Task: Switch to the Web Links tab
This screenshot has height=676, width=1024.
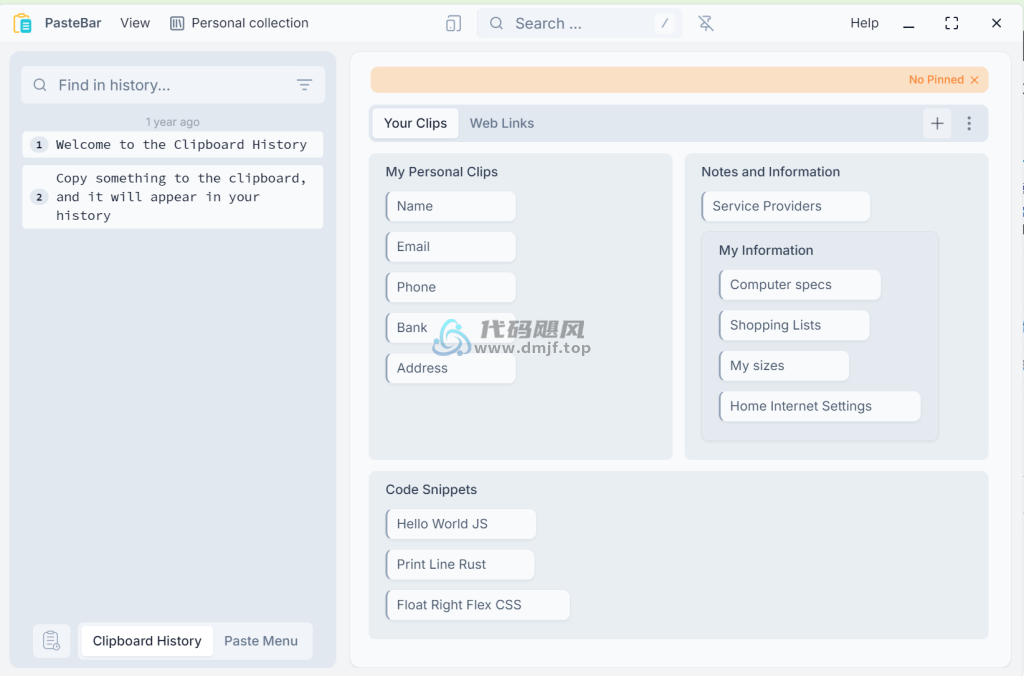Action: coord(502,123)
